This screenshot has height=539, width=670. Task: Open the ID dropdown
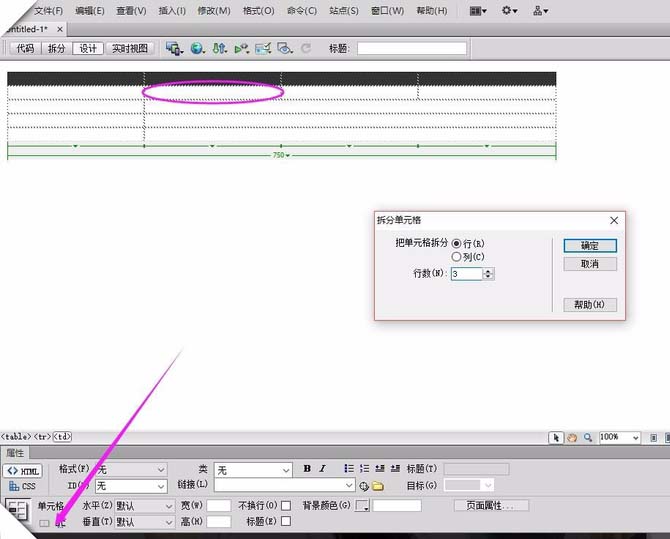(x=131, y=486)
